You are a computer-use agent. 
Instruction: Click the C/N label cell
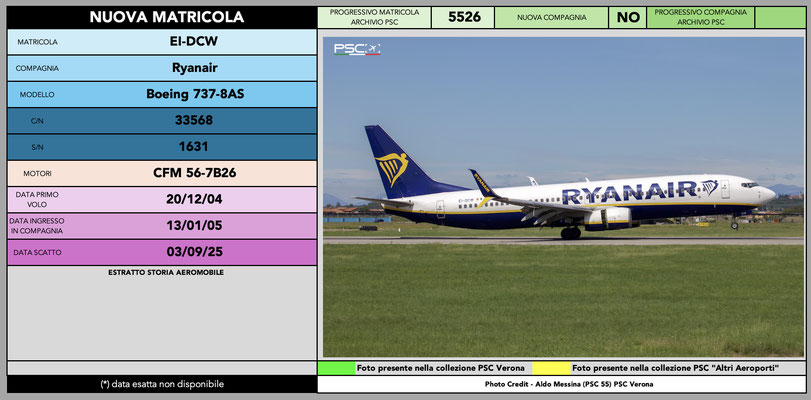click(37, 121)
